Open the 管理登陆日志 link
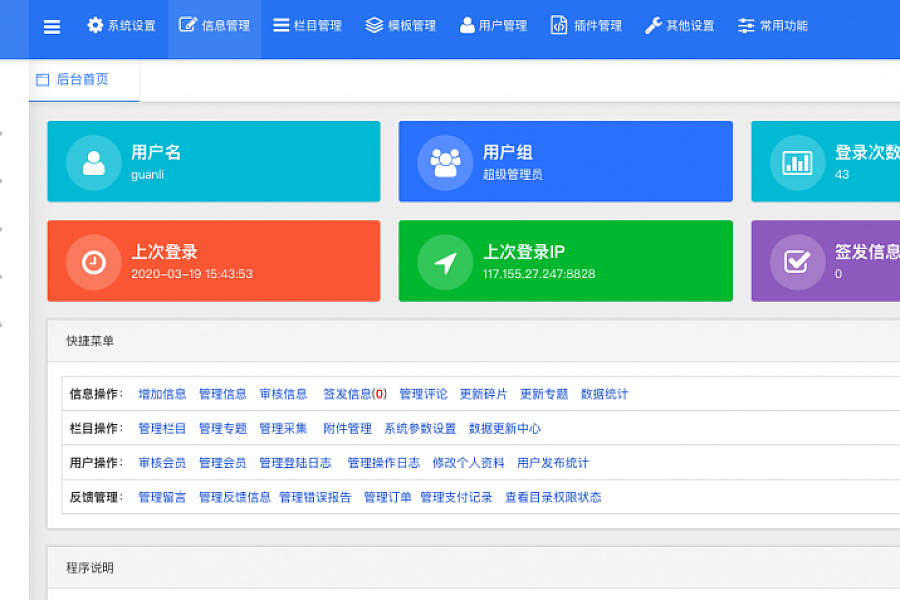The width and height of the screenshot is (900, 600). point(296,463)
